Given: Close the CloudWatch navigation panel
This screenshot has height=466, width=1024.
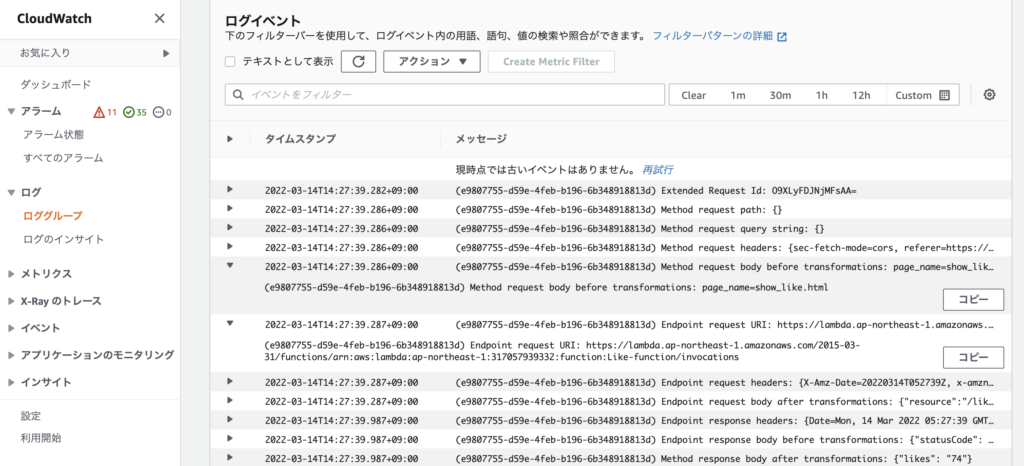Looking at the screenshot, I should (159, 18).
